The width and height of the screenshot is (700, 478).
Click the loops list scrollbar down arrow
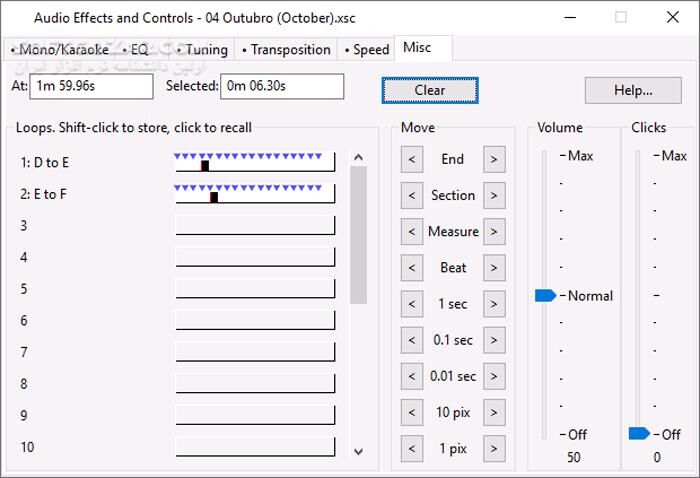(359, 450)
